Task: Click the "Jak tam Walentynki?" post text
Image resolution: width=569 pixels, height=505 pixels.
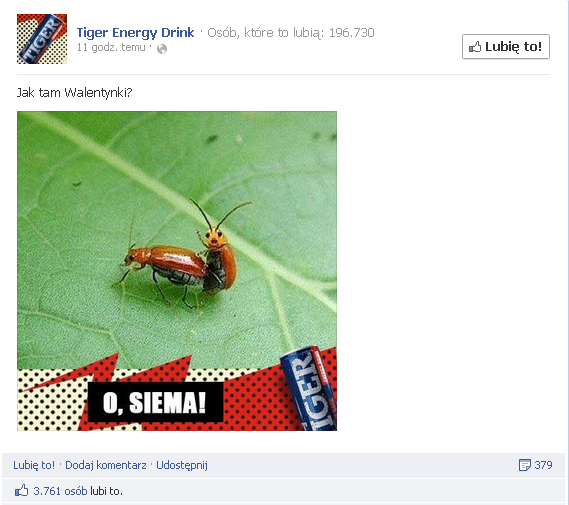Action: click(x=74, y=93)
